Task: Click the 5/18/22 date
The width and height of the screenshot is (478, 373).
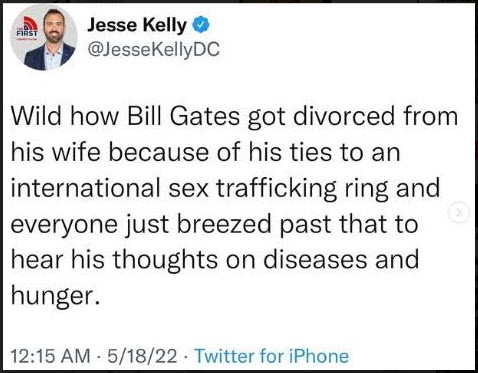Action: click(142, 356)
